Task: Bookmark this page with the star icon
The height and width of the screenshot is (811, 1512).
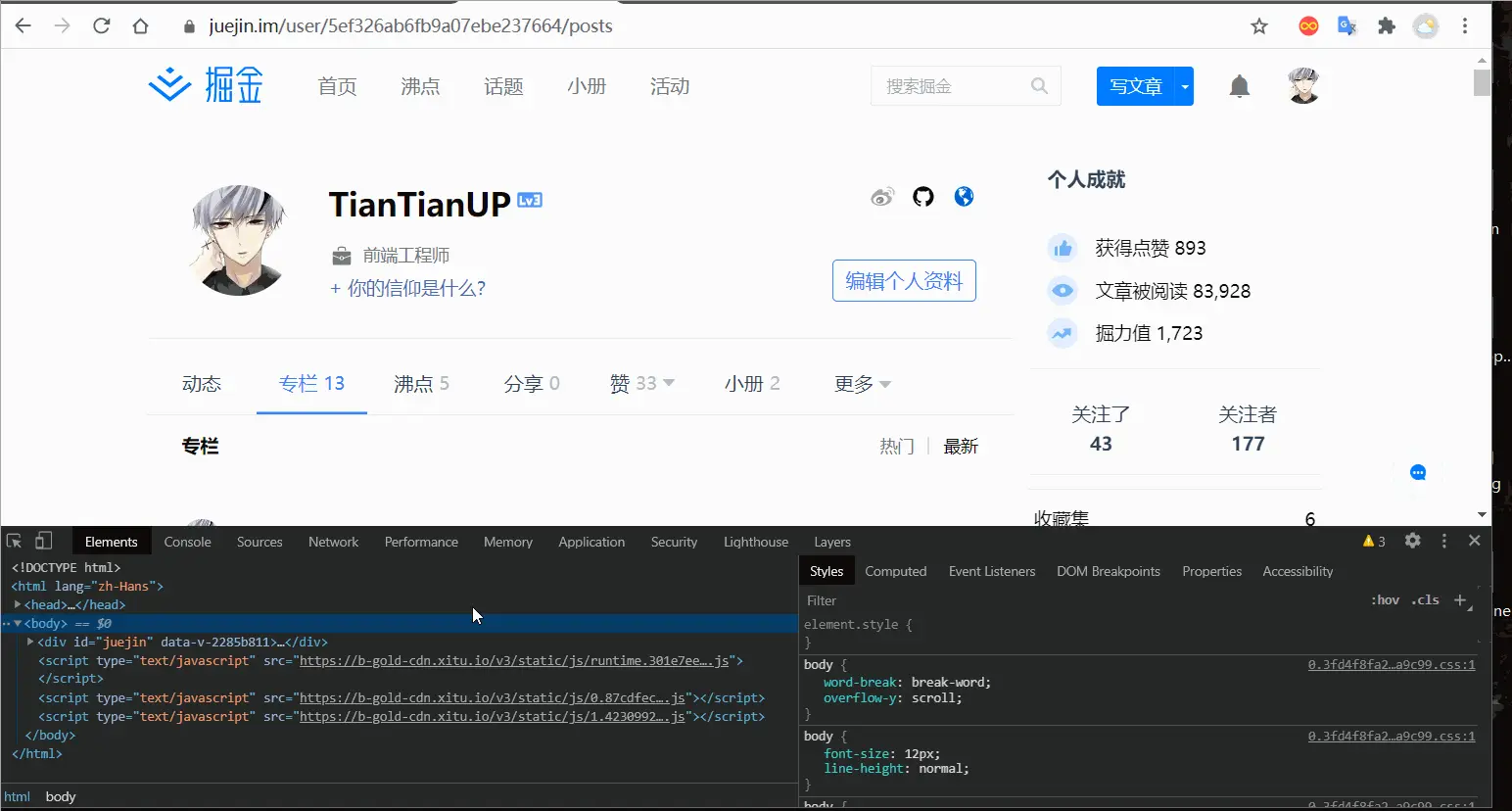Action: pyautogui.click(x=1259, y=26)
